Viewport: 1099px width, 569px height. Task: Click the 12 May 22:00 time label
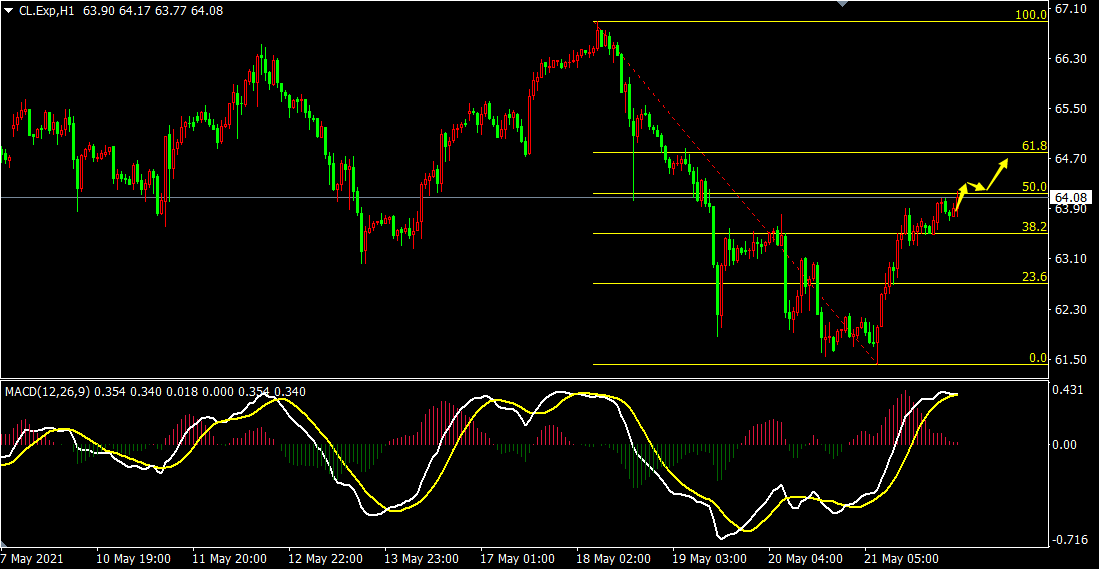click(x=325, y=558)
